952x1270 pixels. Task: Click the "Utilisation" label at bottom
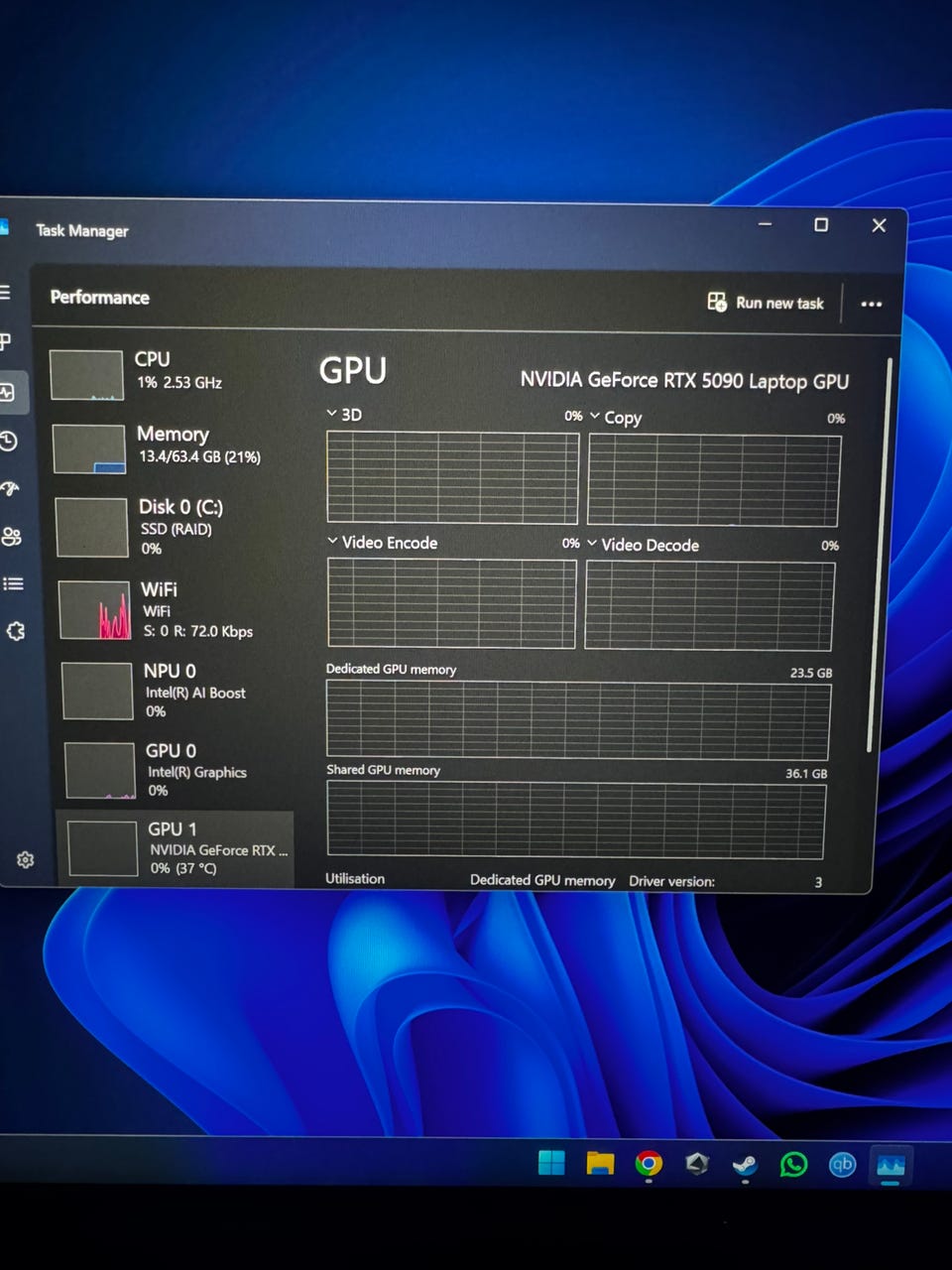pos(355,878)
